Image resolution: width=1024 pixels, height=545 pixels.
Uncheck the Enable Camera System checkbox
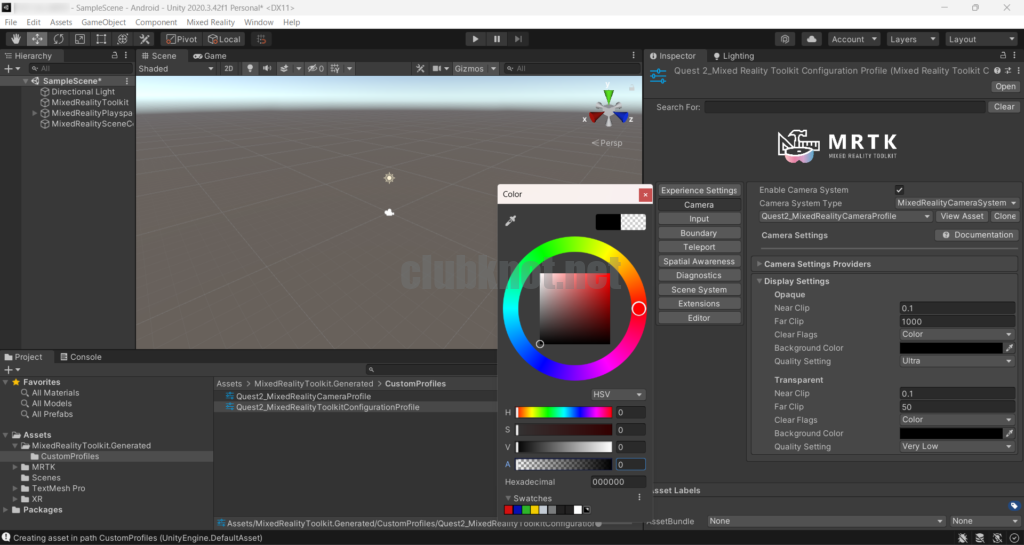(899, 190)
